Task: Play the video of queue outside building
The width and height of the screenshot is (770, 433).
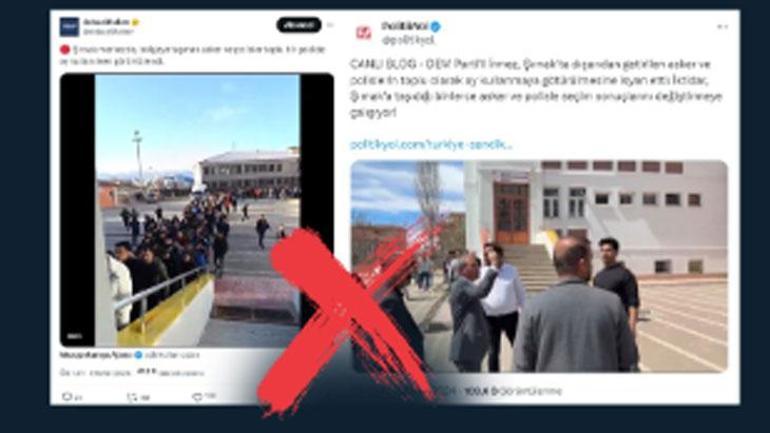Action: (x=197, y=210)
